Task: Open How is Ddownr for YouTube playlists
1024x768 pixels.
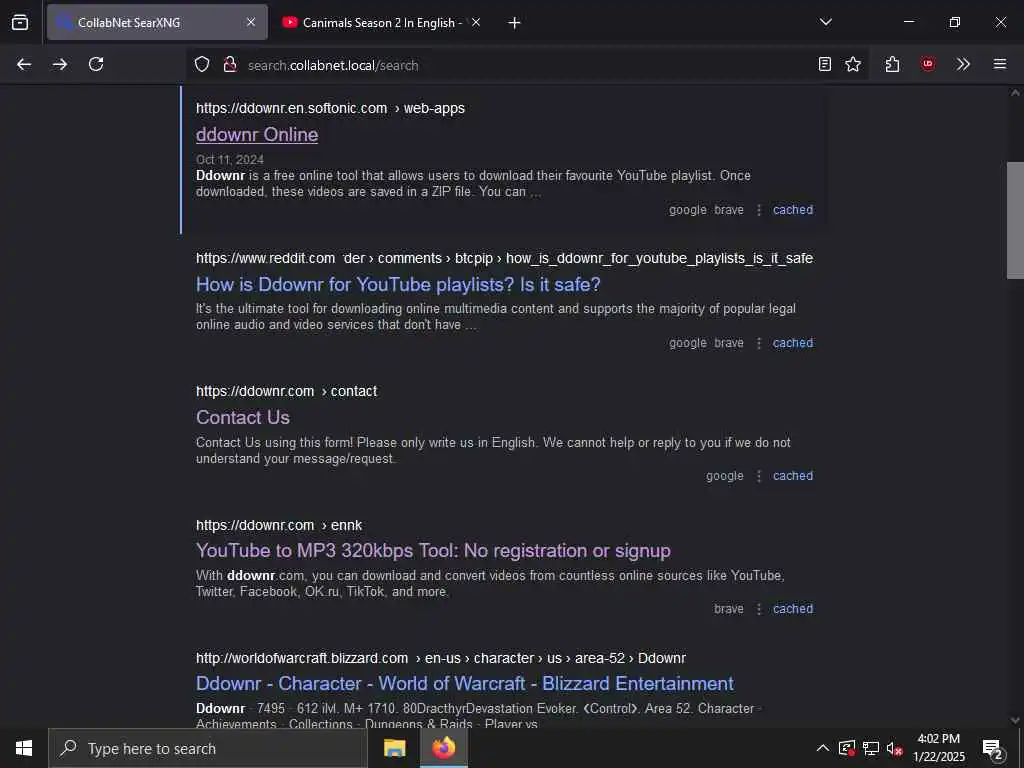Action: 398,285
